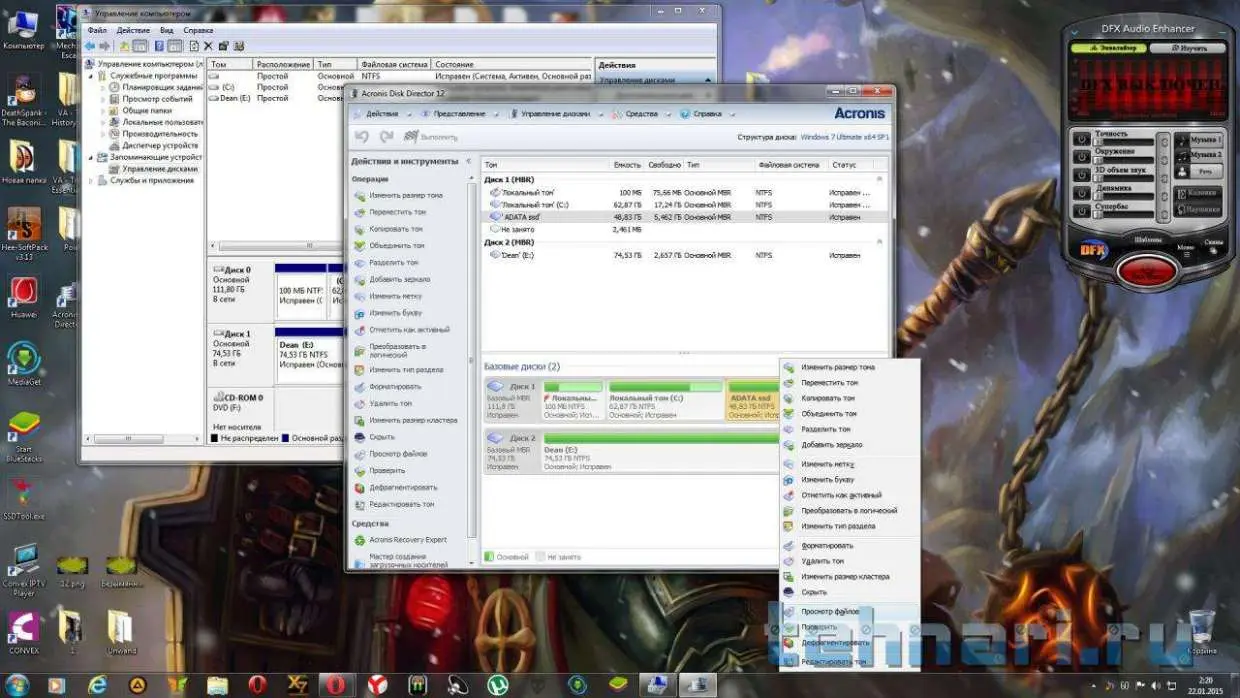
Task: Collapse the Диск 1 (MBR) group in the volume list
Action: click(x=879, y=180)
